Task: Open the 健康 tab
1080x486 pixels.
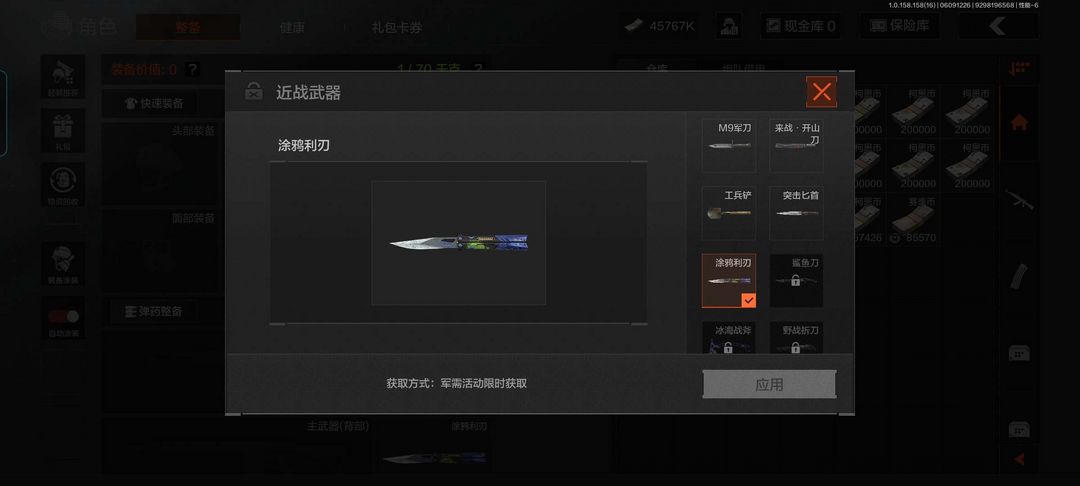Action: click(292, 28)
